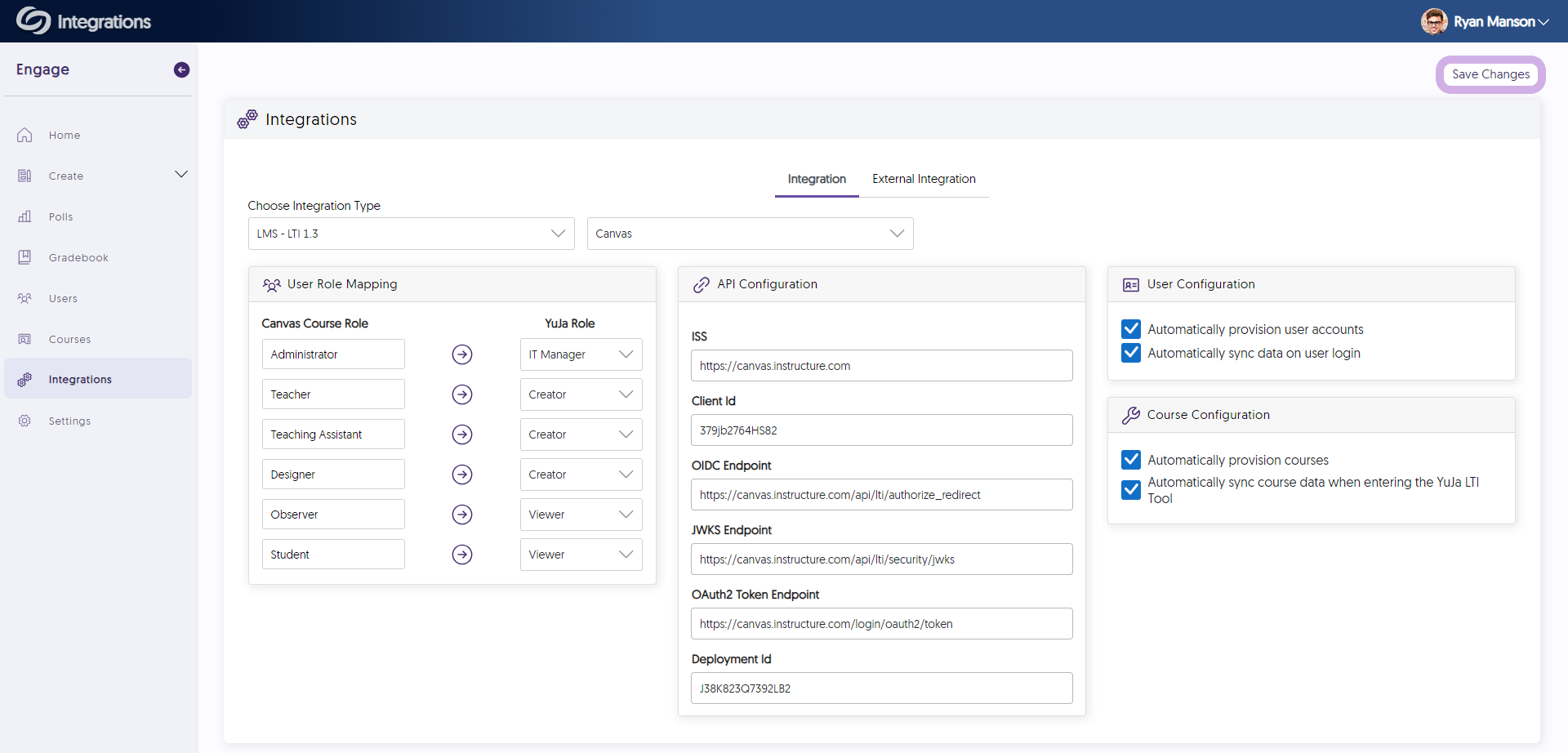Open YuJa Role dropdown for Administrator
Screen dimensions: 1568x753
(x=581, y=354)
